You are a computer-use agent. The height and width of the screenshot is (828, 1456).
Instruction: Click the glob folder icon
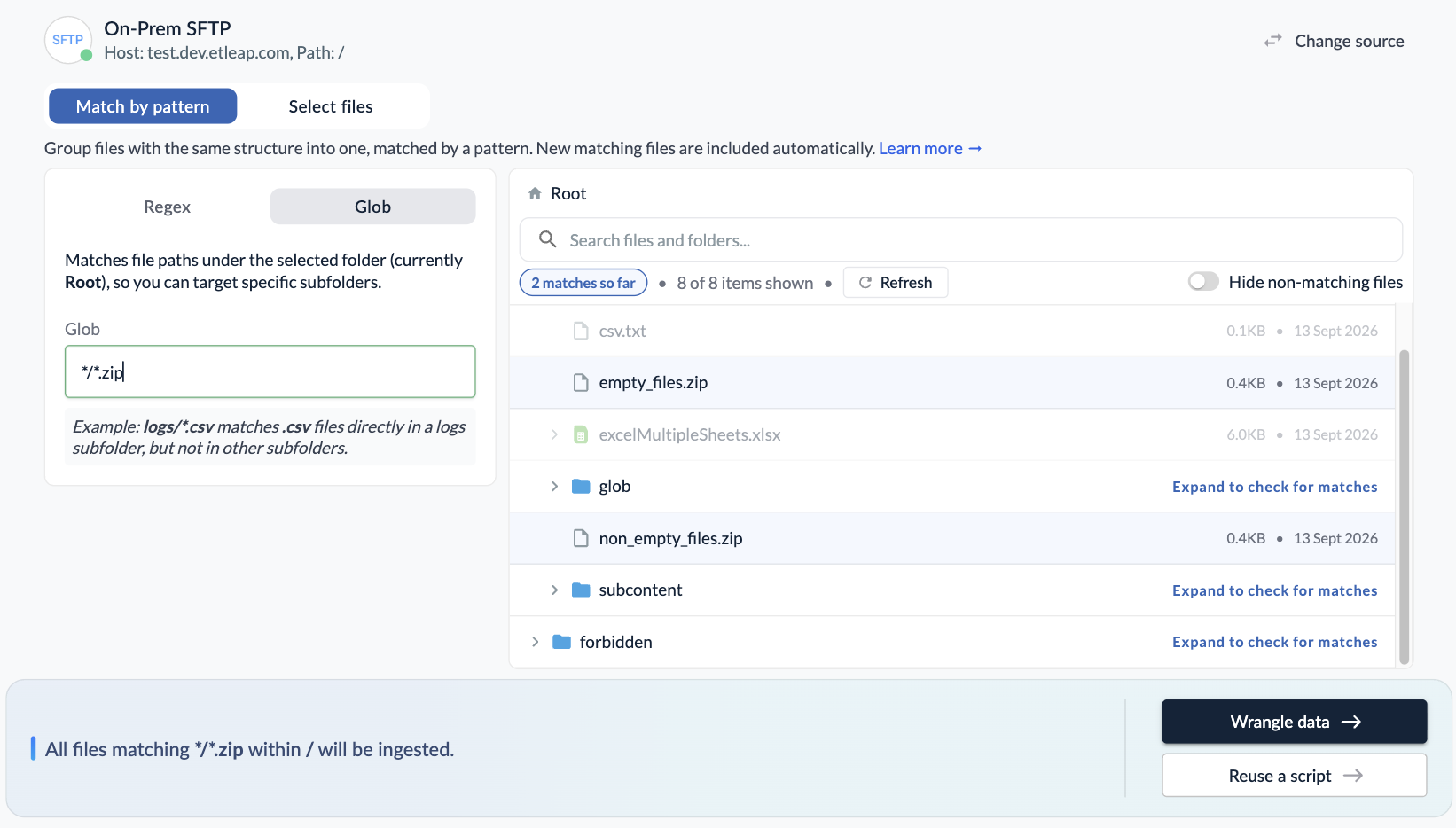(x=581, y=486)
